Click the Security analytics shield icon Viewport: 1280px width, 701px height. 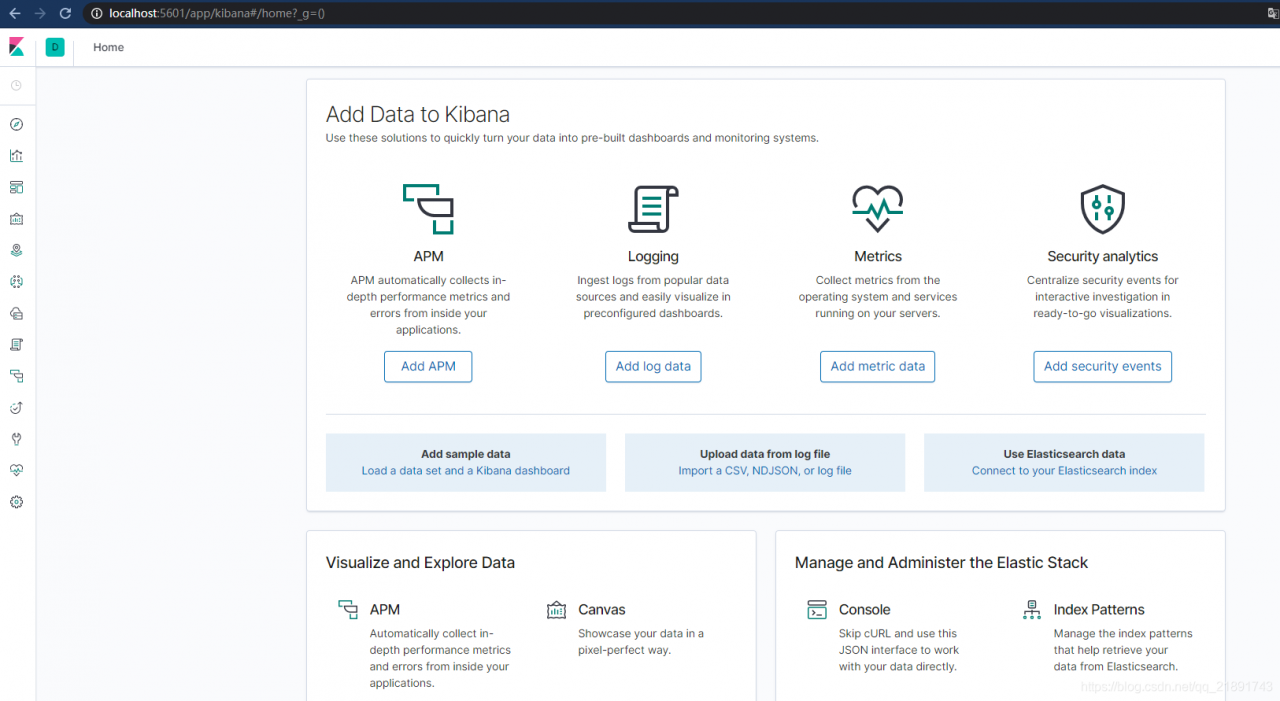coord(1103,209)
